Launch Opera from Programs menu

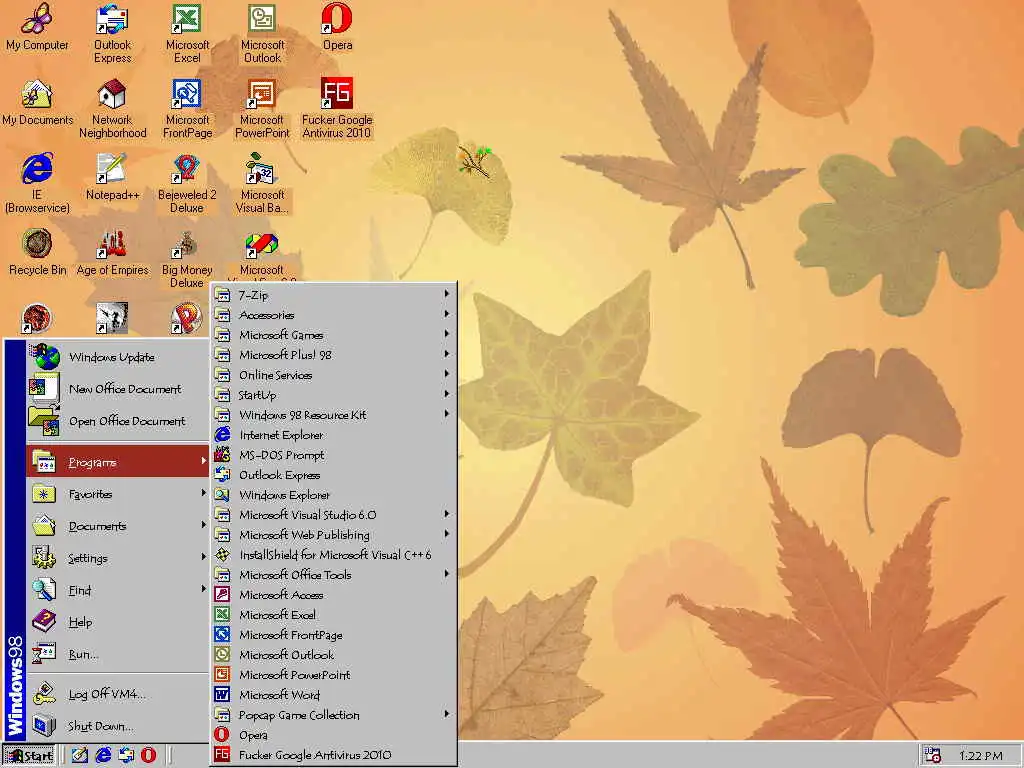(333, 735)
